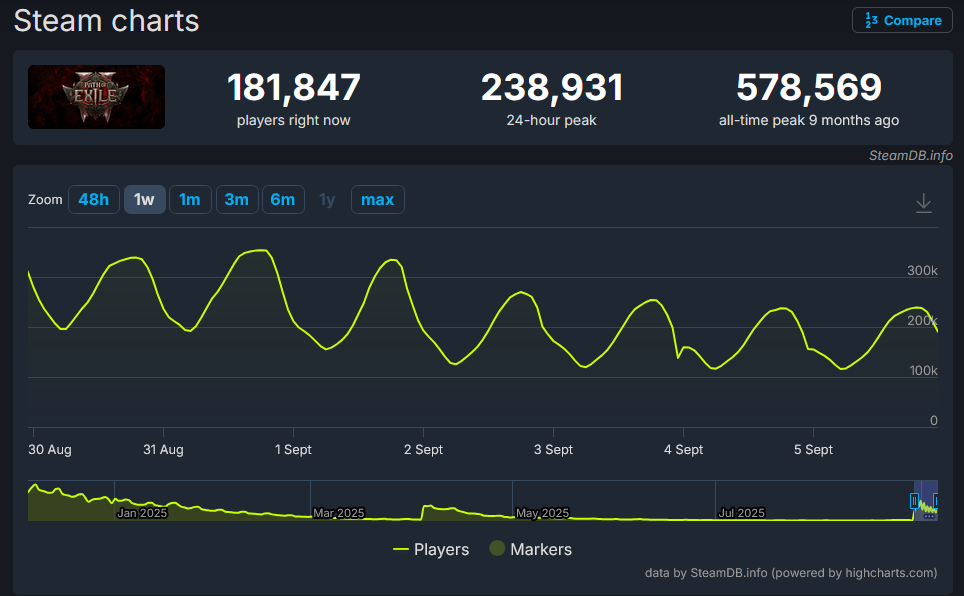Click Jan 2025 in the navigator timeline
The width and height of the screenshot is (964, 596).
(x=142, y=513)
